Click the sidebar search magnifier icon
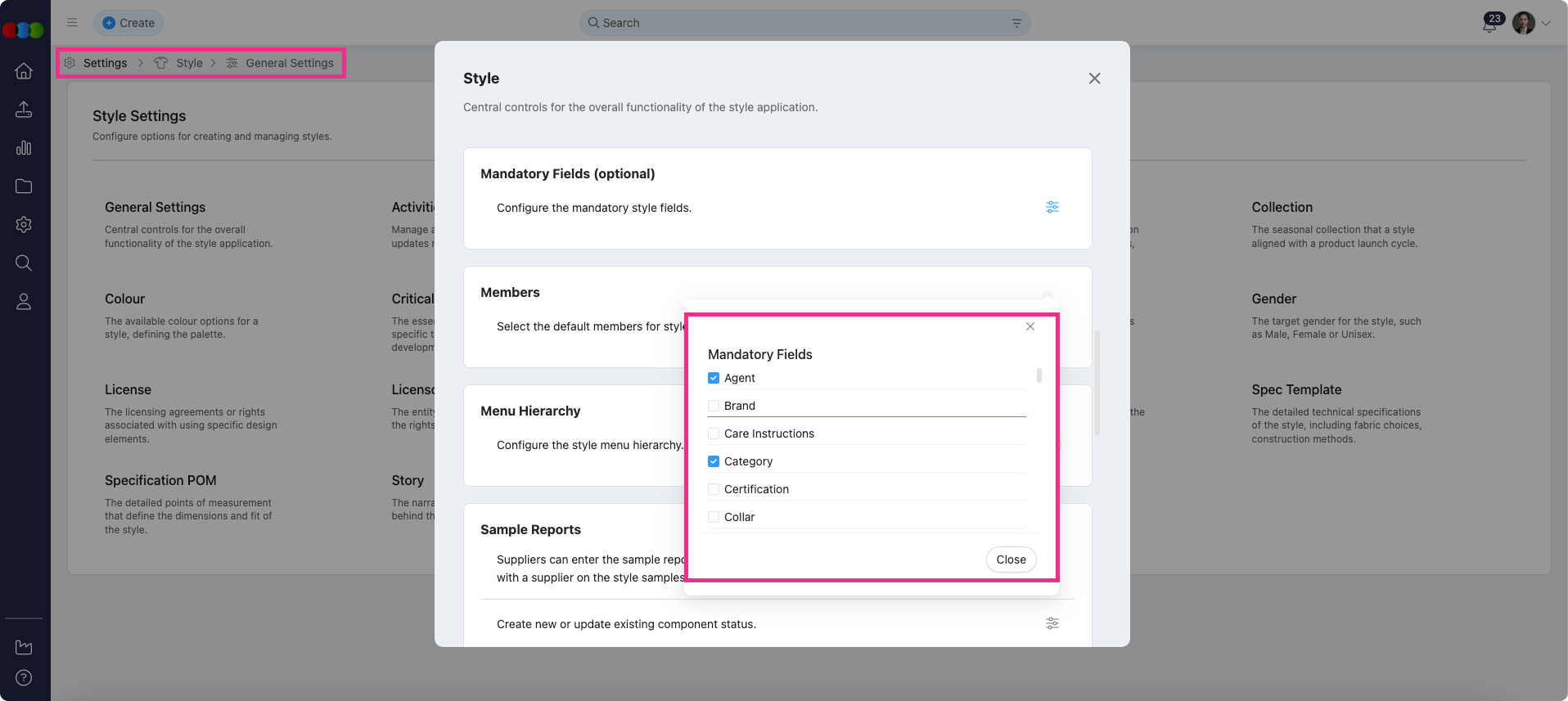This screenshot has height=701, width=1568. coord(24,263)
